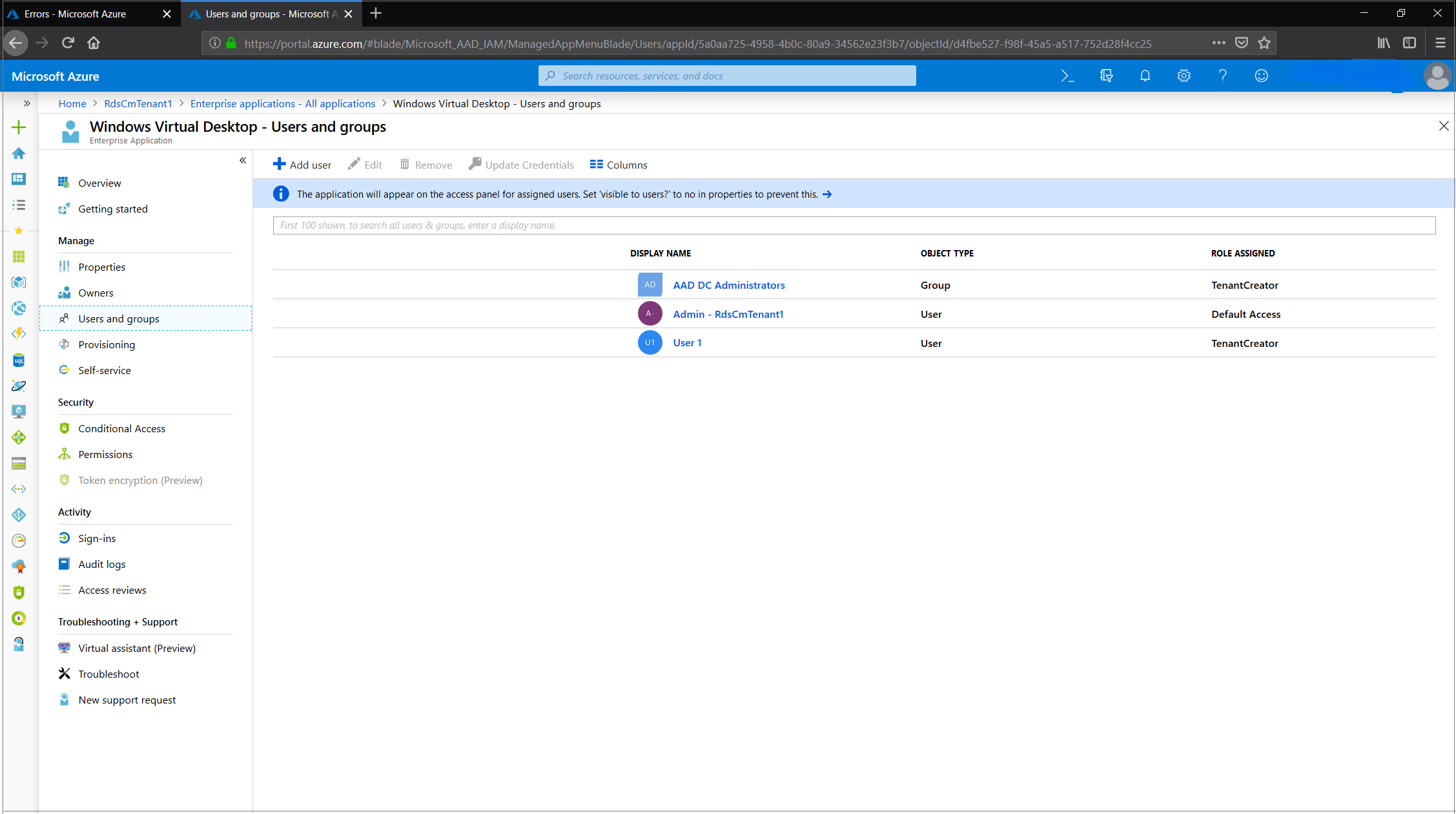Save page to Pocket icon
The width and height of the screenshot is (1456, 814).
click(1241, 43)
